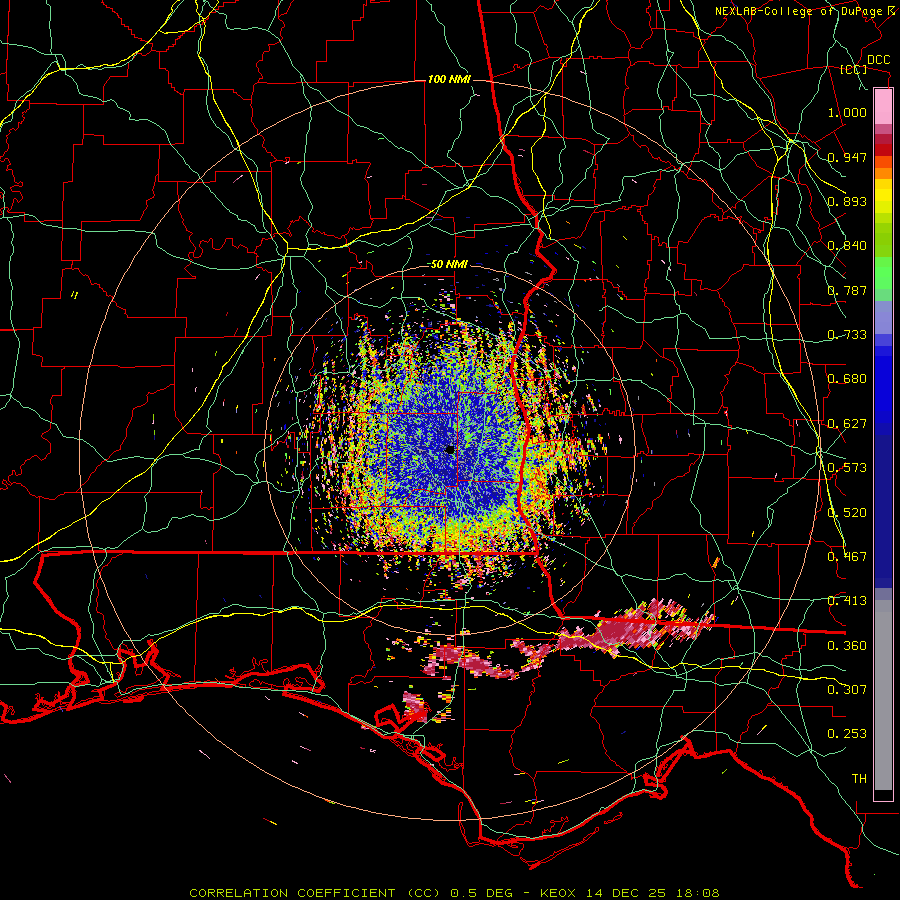Pick the gray segment at the color bar's bottom
The width and height of the screenshot is (900, 900).
pos(883,696)
